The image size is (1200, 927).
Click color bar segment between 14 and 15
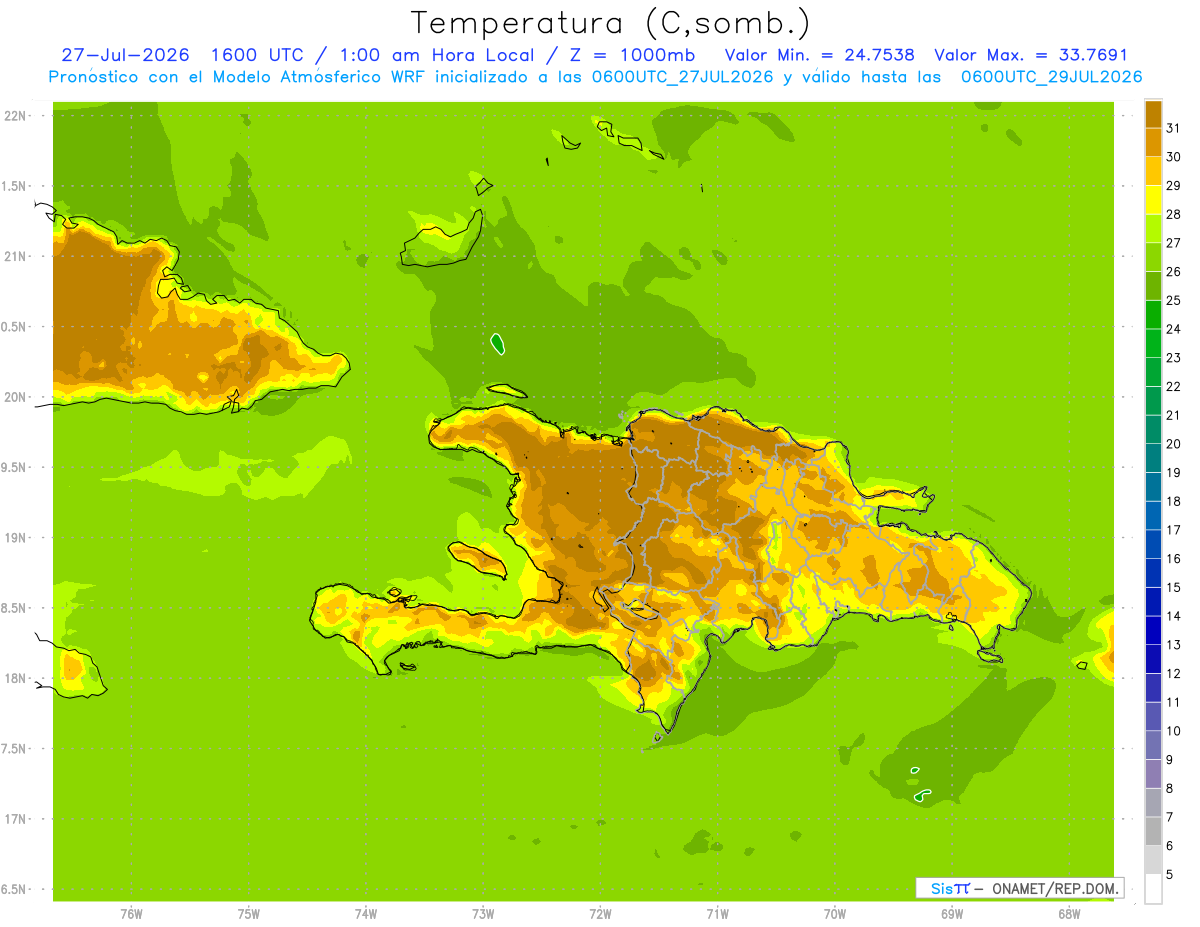pos(1153,601)
